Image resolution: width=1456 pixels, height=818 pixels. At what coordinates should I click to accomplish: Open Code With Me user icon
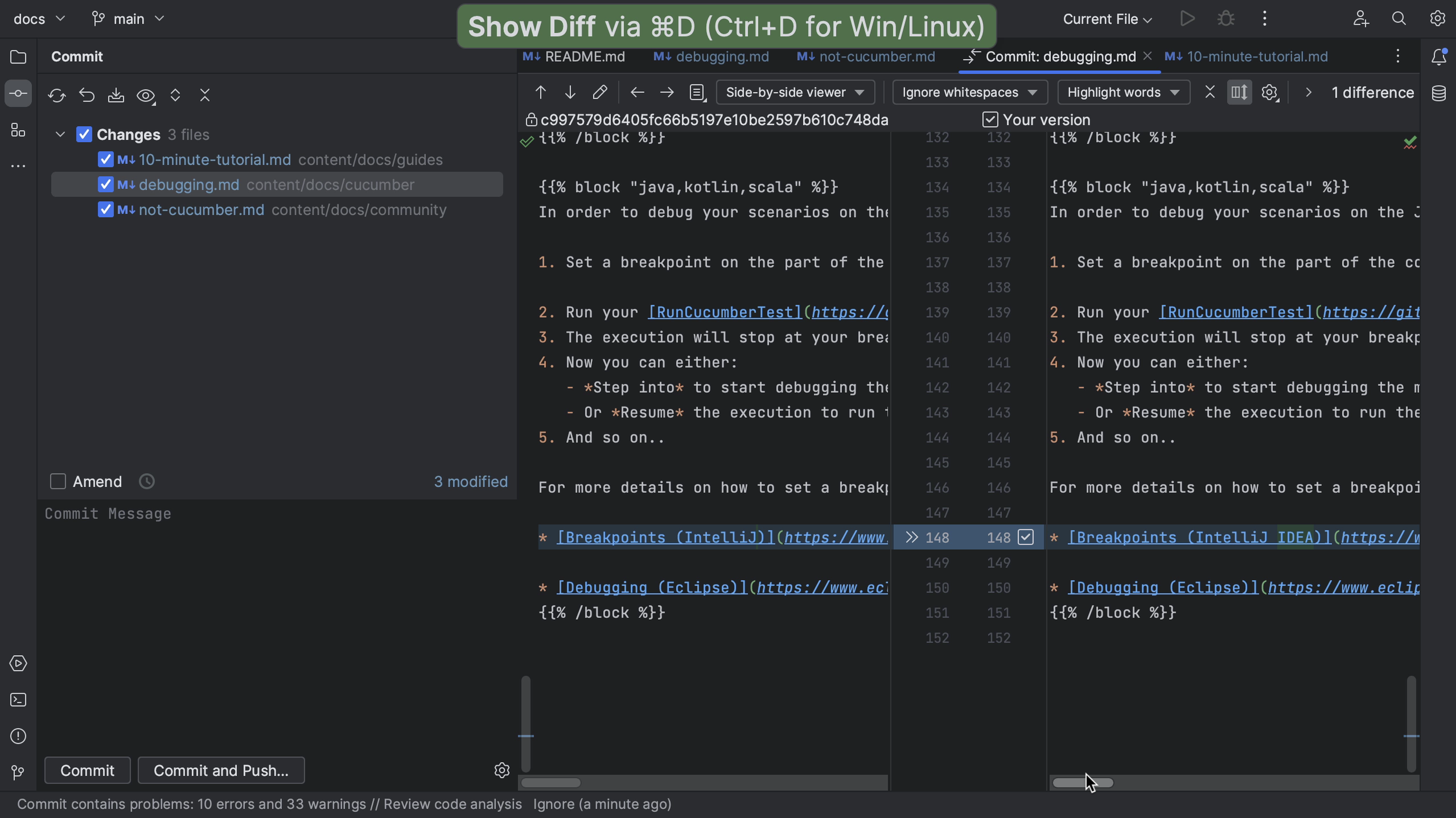pyautogui.click(x=1361, y=19)
